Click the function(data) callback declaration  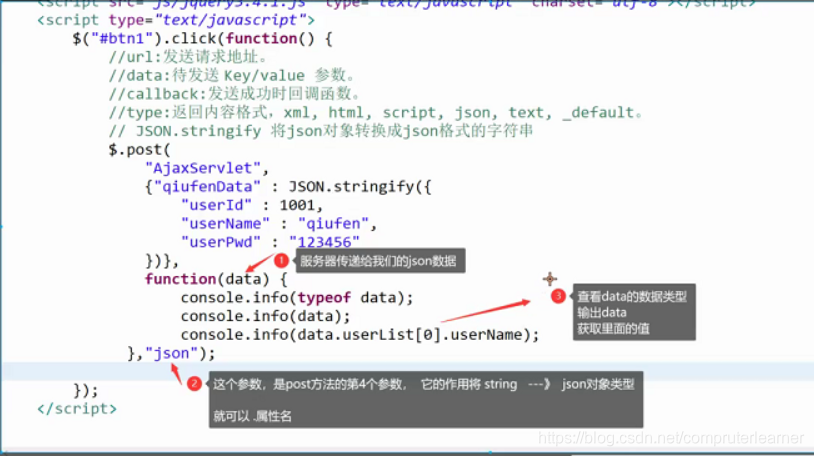(216, 279)
